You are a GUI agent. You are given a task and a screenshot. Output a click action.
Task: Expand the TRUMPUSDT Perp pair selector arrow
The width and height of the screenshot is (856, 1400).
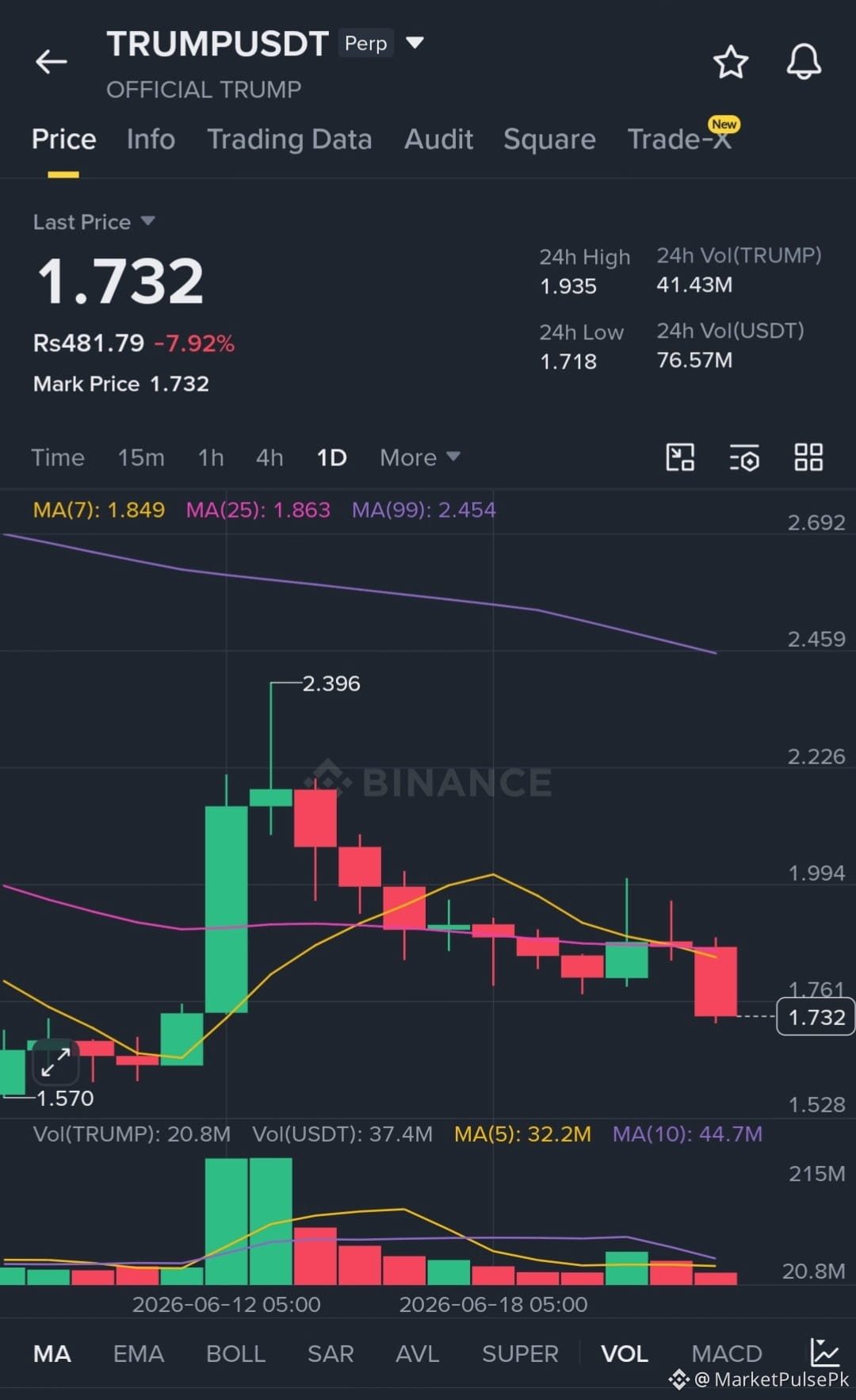click(415, 43)
